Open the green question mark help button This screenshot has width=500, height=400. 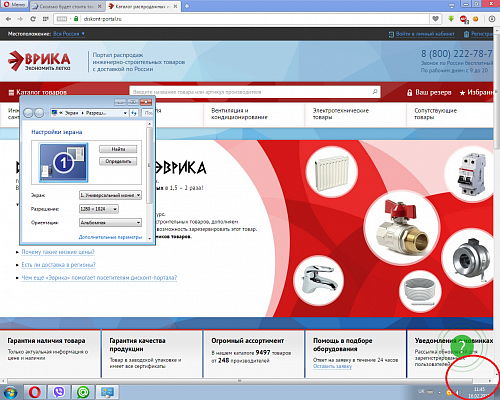462,347
